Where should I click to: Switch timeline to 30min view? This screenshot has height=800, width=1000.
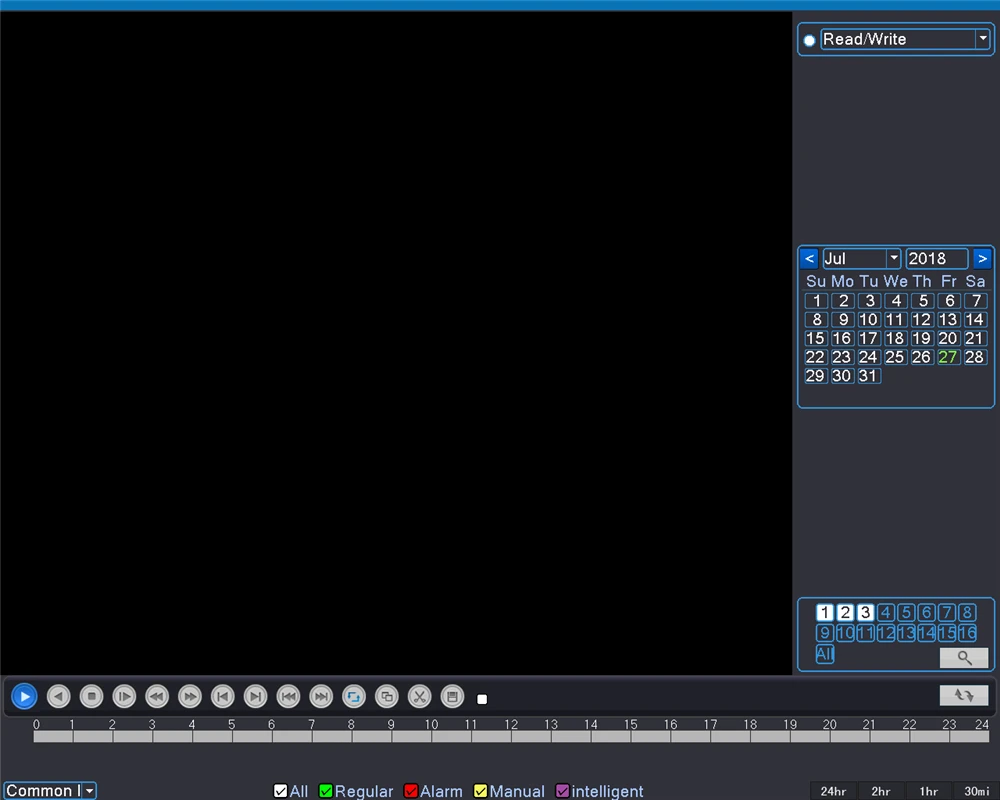(976, 791)
